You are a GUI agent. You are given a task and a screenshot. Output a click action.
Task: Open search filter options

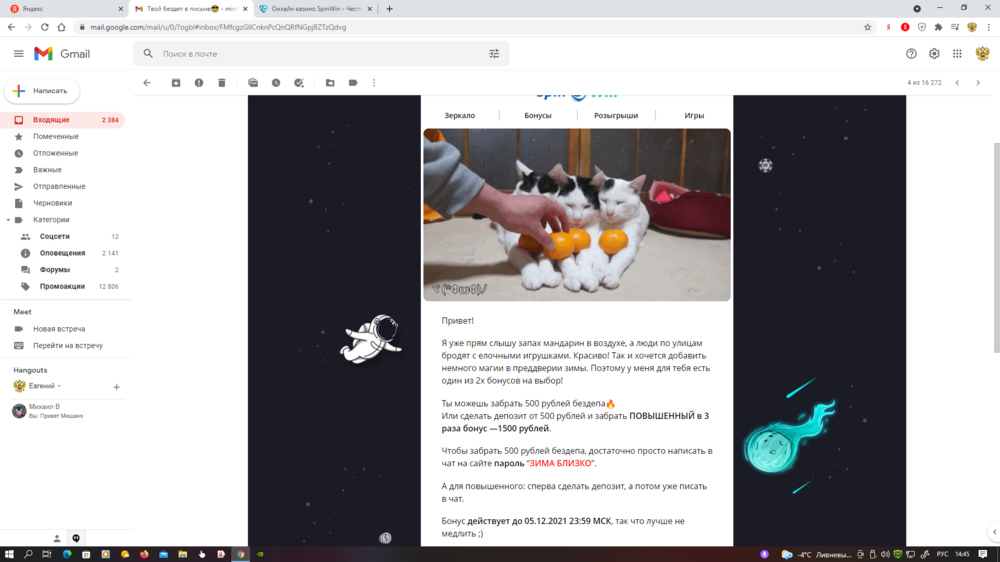click(x=494, y=54)
